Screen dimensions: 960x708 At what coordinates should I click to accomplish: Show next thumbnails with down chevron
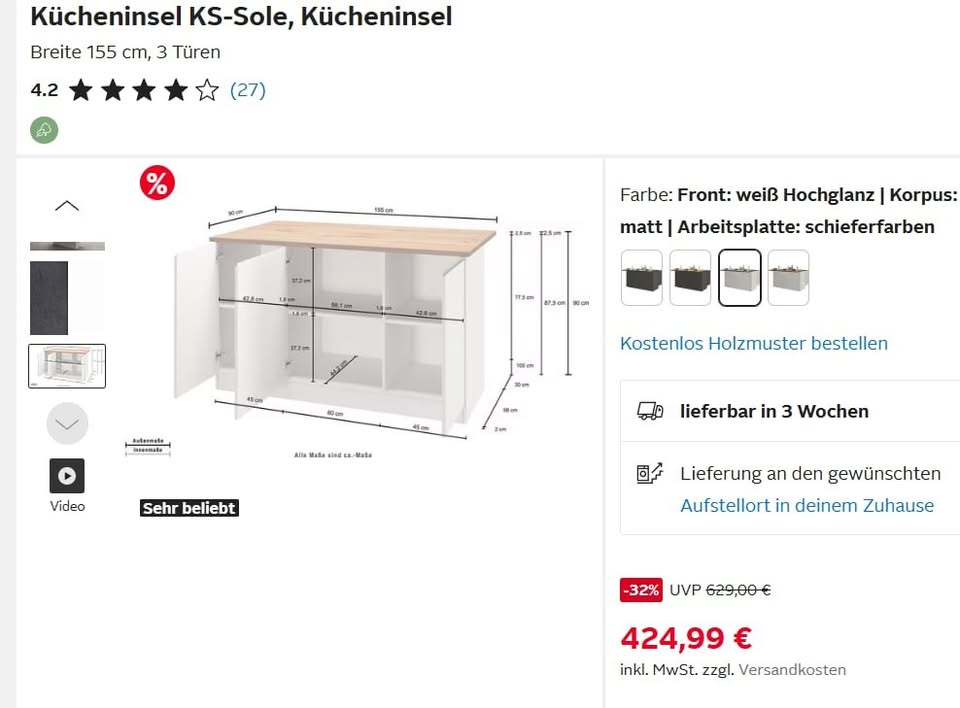pyautogui.click(x=67, y=423)
